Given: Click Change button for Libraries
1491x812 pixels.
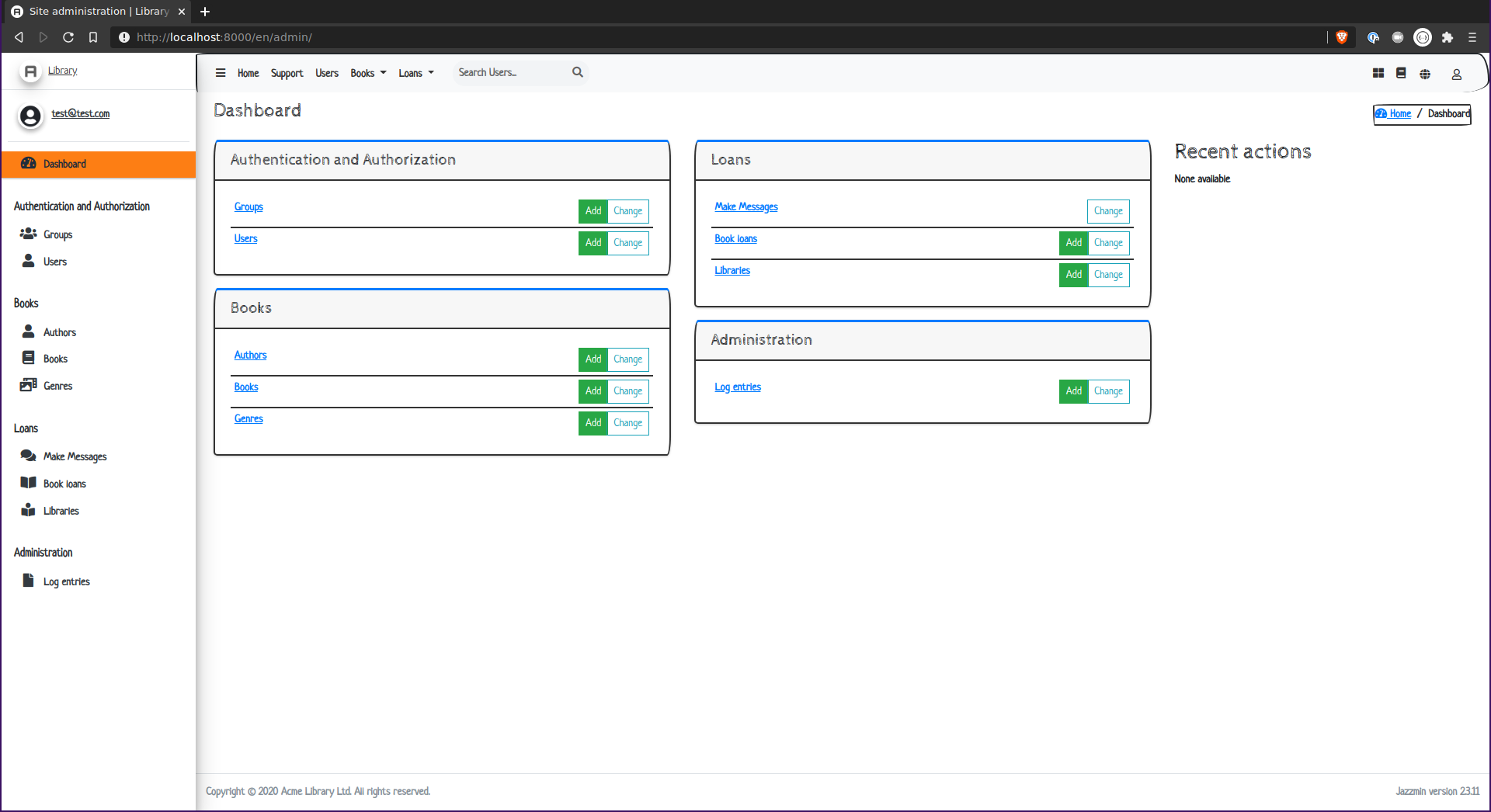Looking at the screenshot, I should 1109,275.
